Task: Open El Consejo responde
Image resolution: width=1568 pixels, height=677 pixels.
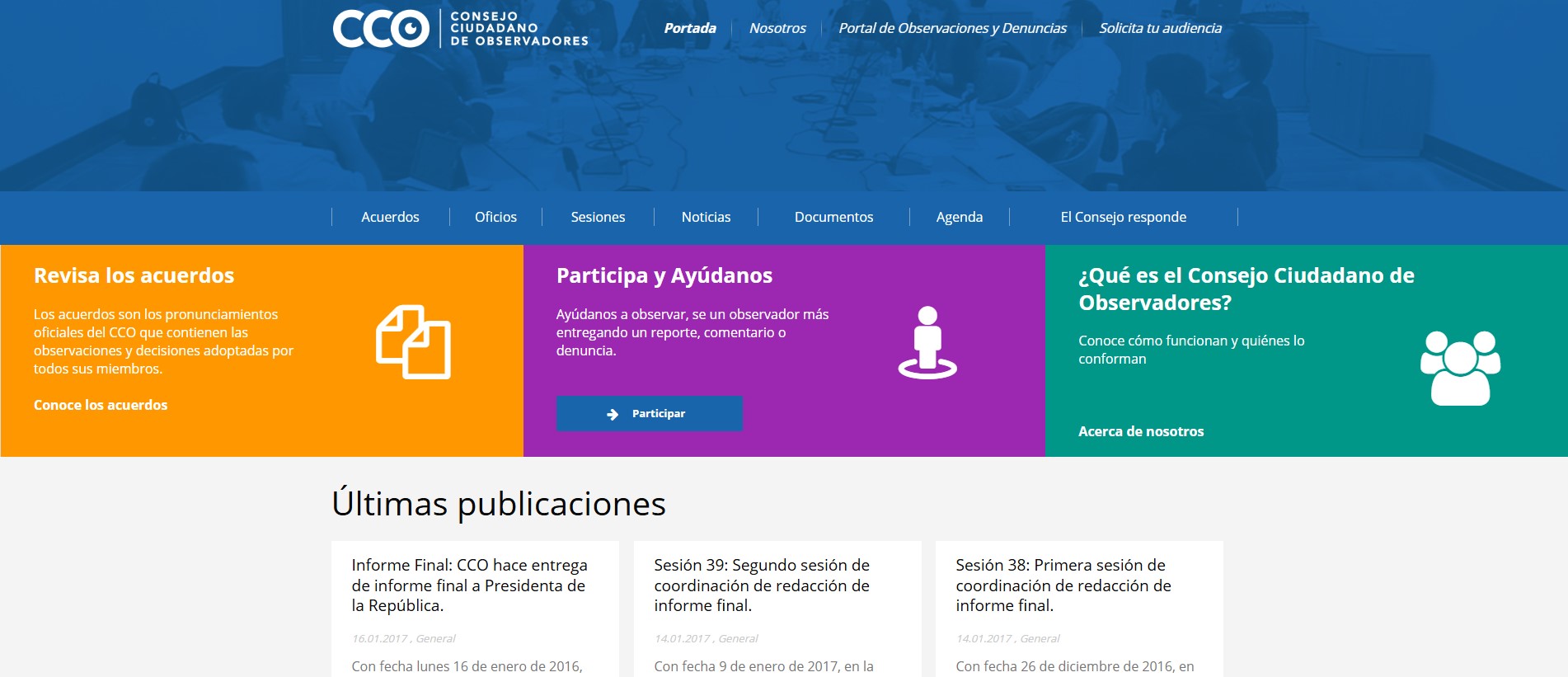Action: tap(1123, 217)
